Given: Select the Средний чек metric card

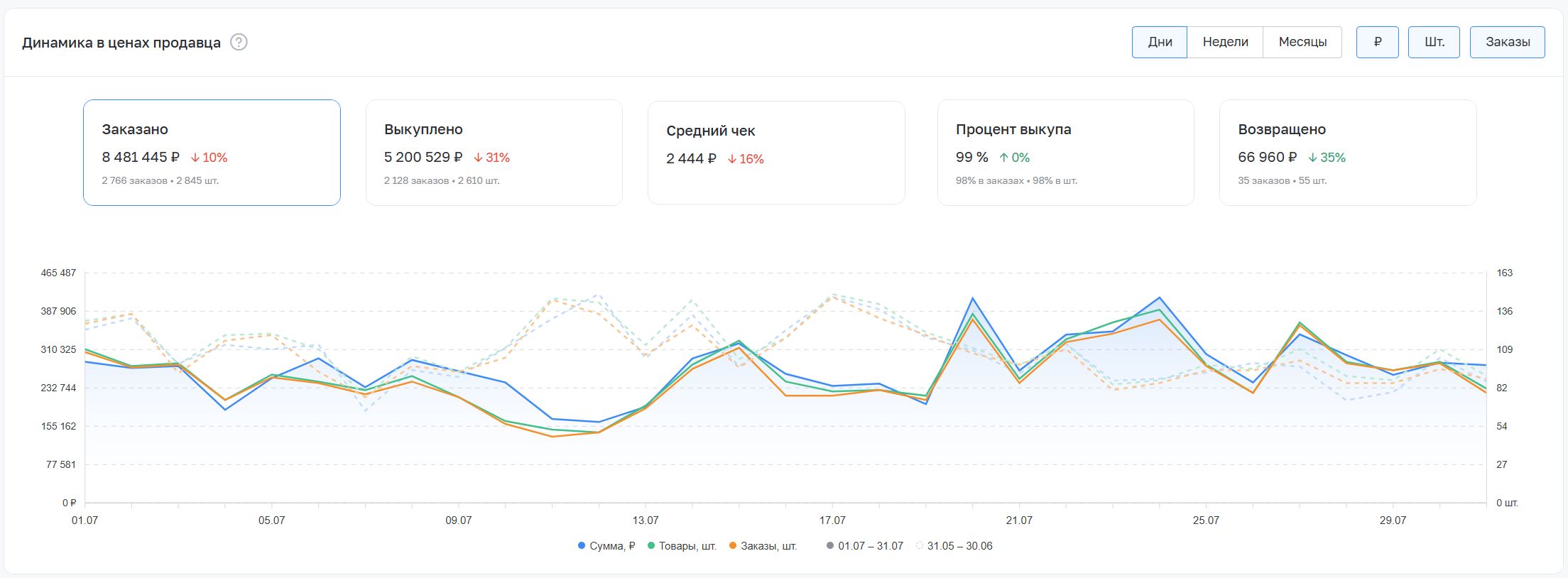Looking at the screenshot, I should pyautogui.click(x=776, y=153).
